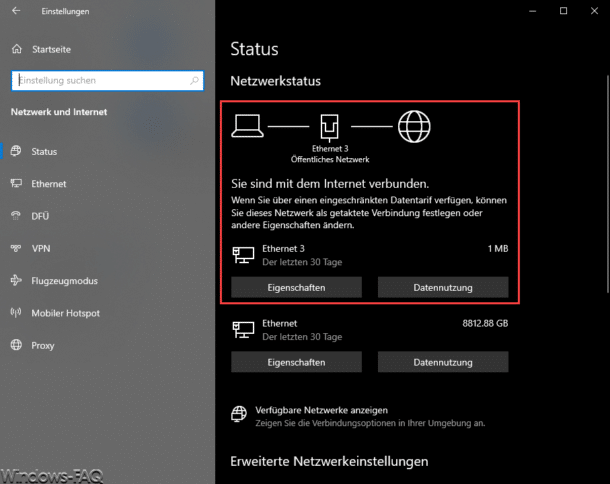Click Verfügbare Netzwerke anzeigen link
The height and width of the screenshot is (484, 610).
click(321, 410)
